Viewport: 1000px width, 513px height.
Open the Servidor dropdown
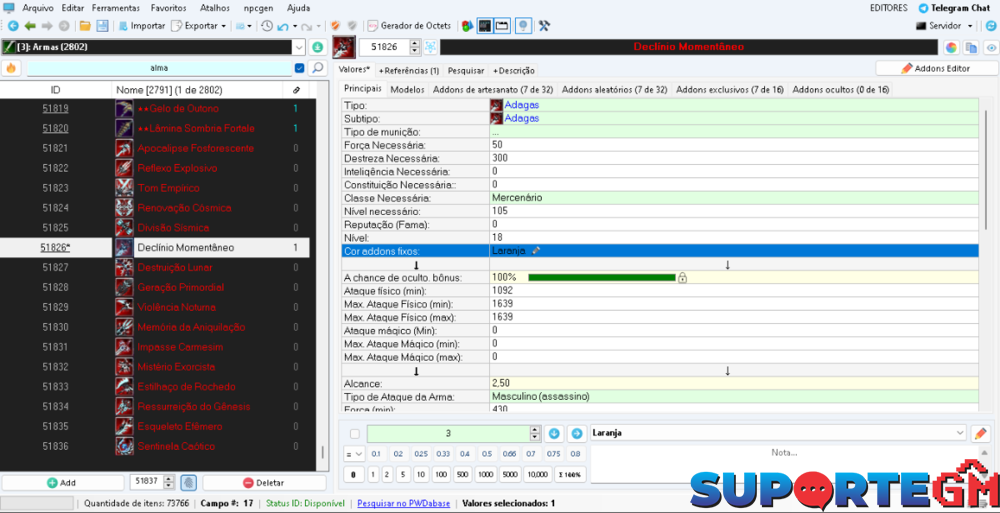tap(969, 26)
